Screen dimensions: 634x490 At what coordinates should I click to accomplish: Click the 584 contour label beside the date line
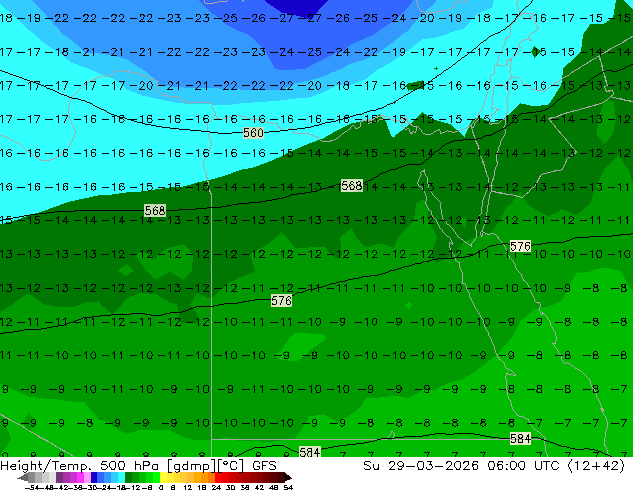pyautogui.click(x=310, y=452)
